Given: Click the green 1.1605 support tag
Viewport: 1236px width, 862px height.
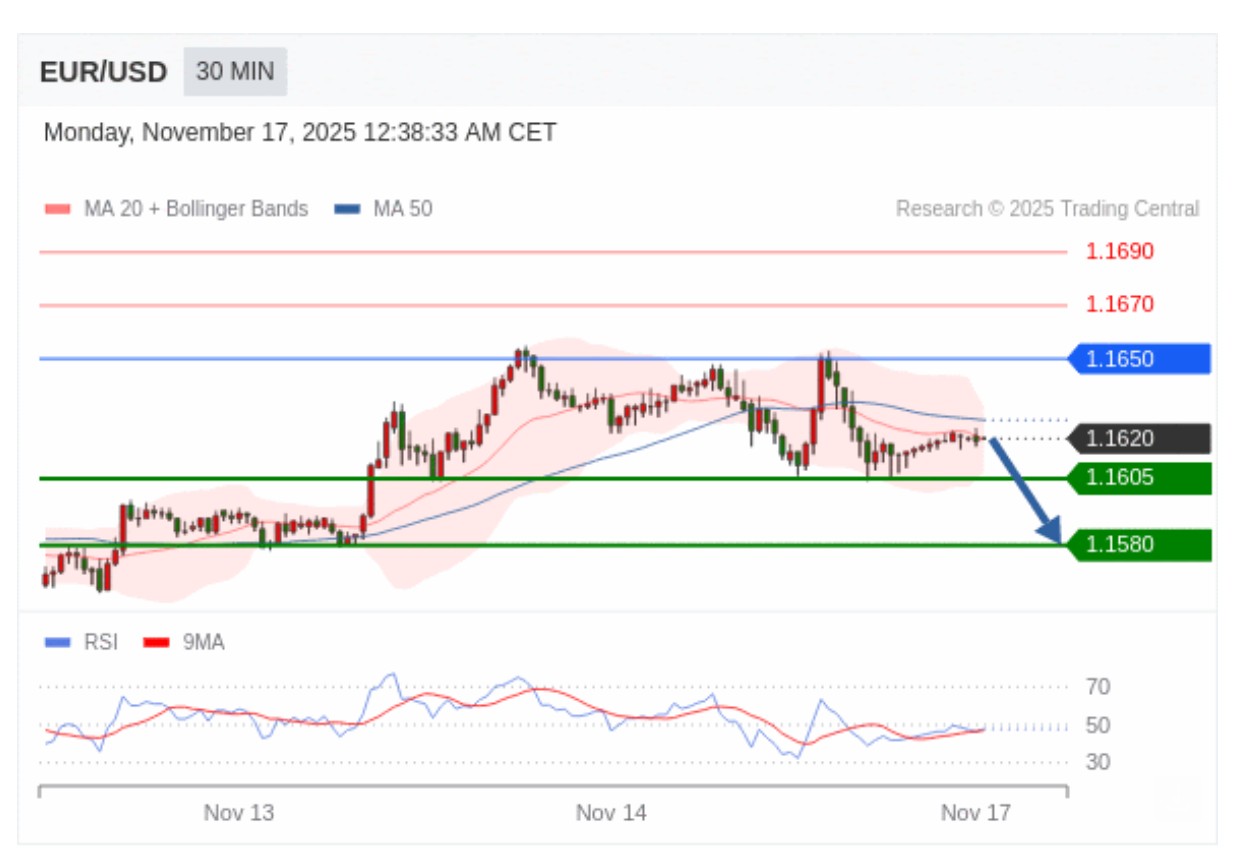Looking at the screenshot, I should (x=1139, y=478).
